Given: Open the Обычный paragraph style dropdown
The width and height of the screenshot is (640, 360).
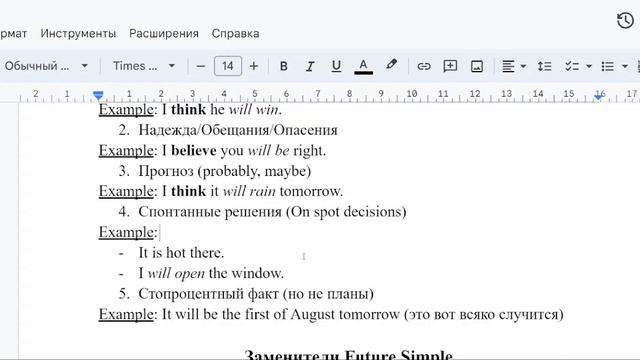Looking at the screenshot, I should pos(46,66).
